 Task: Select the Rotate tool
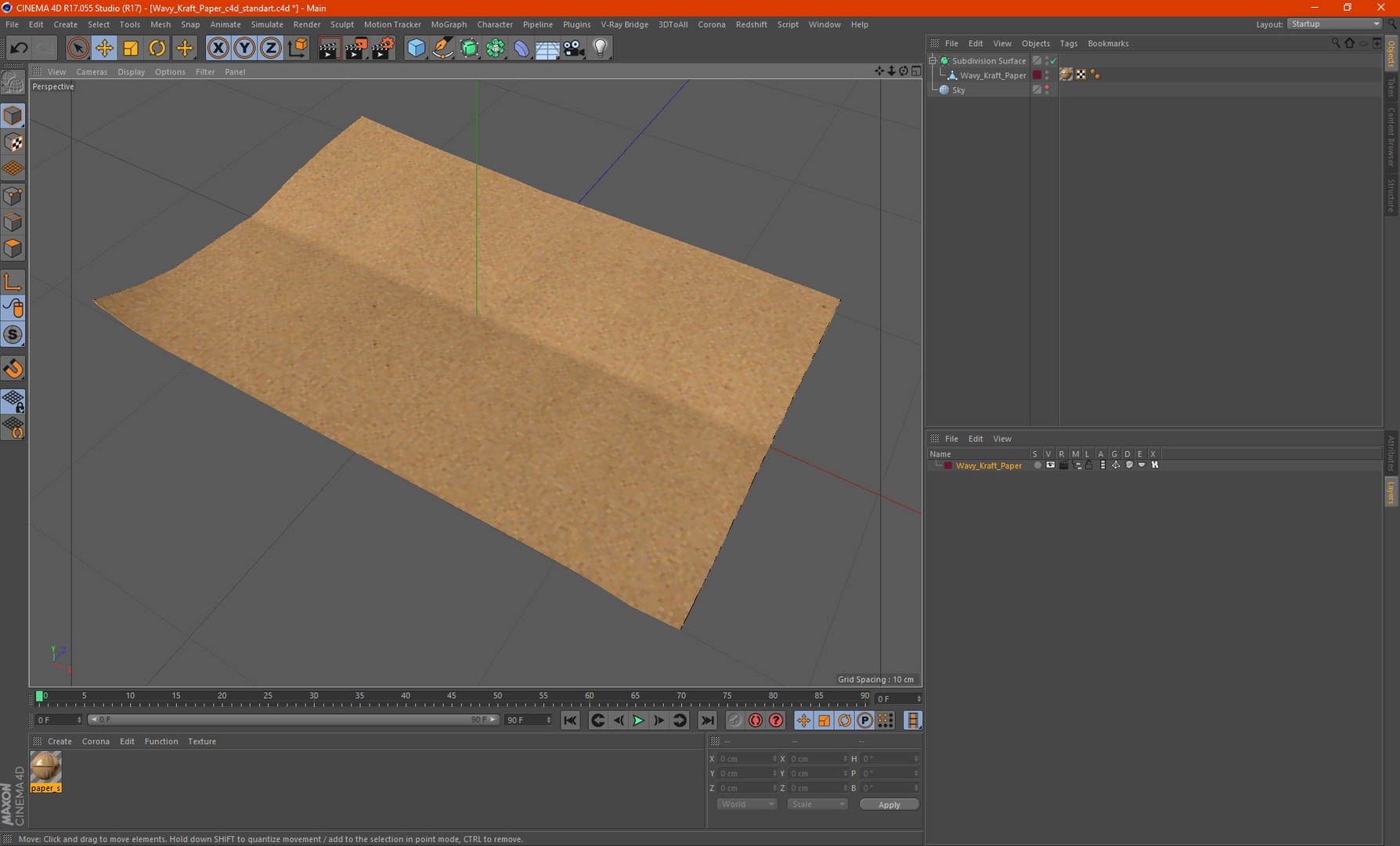click(157, 49)
